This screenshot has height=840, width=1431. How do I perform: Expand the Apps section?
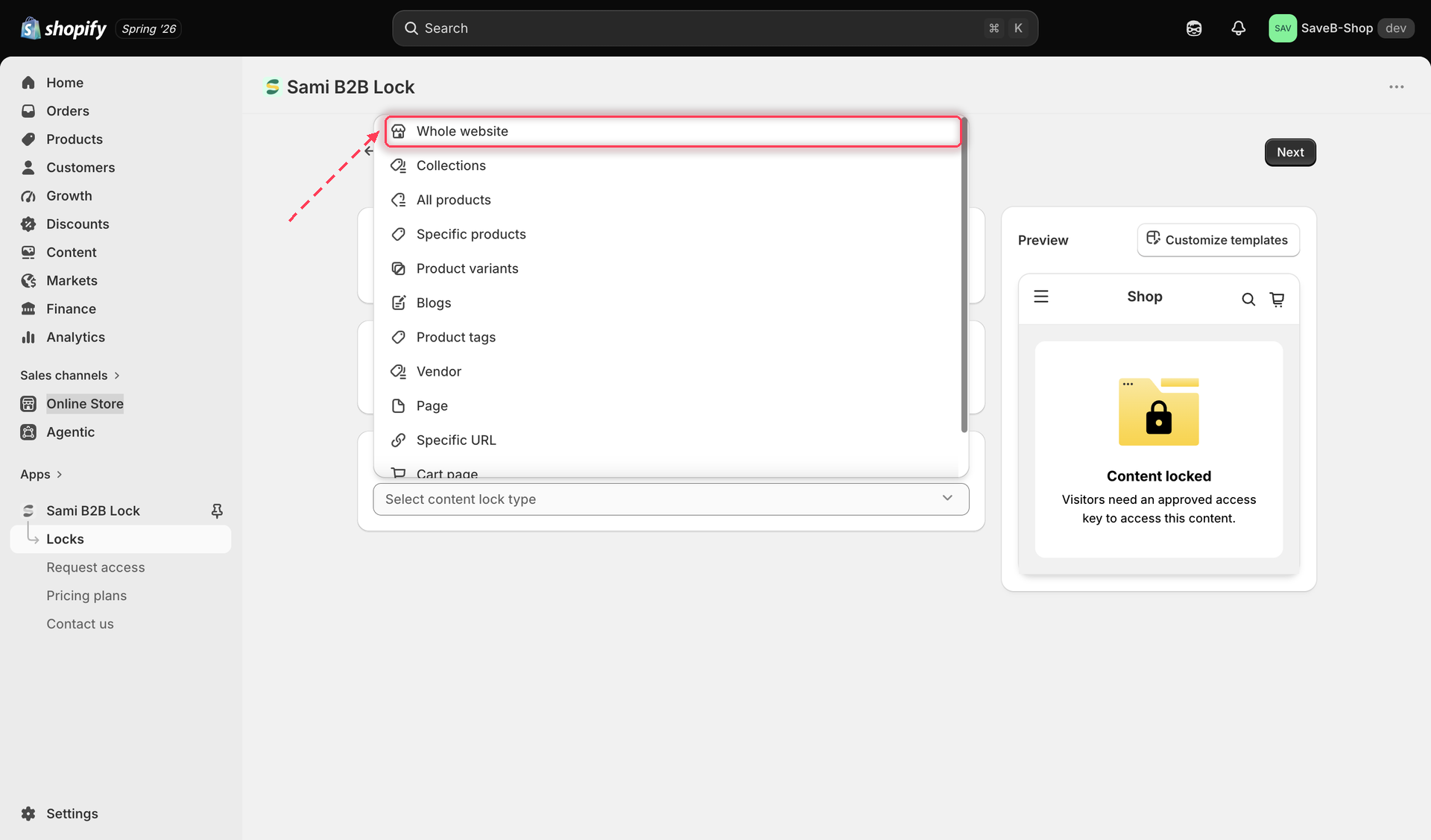[41, 475]
